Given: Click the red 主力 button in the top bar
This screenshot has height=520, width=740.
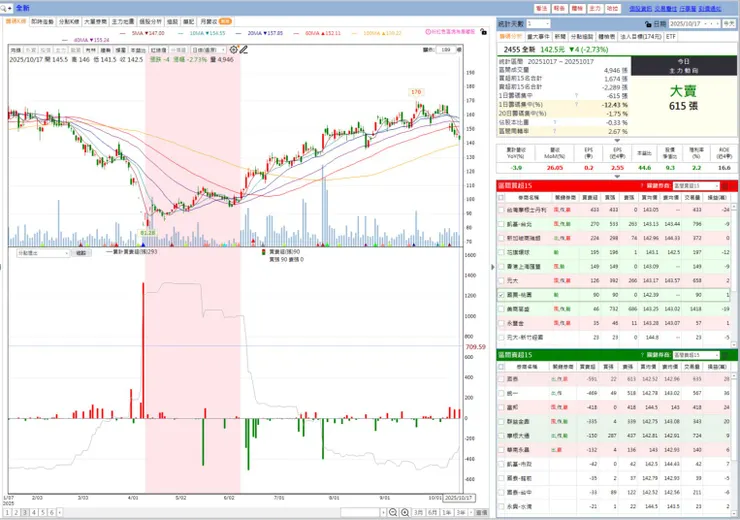Looking at the screenshot, I should (x=595, y=8).
